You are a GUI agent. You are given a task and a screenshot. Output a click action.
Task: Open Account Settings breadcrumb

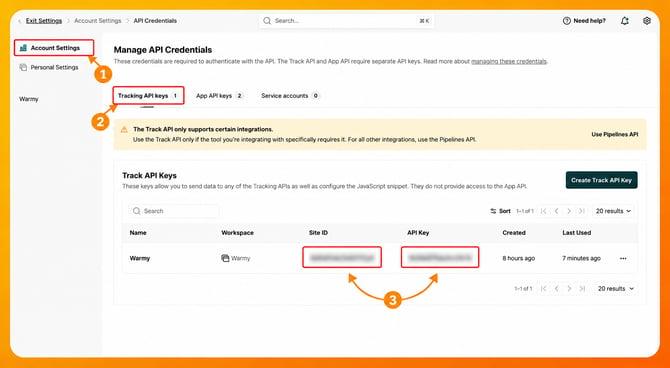coord(98,21)
